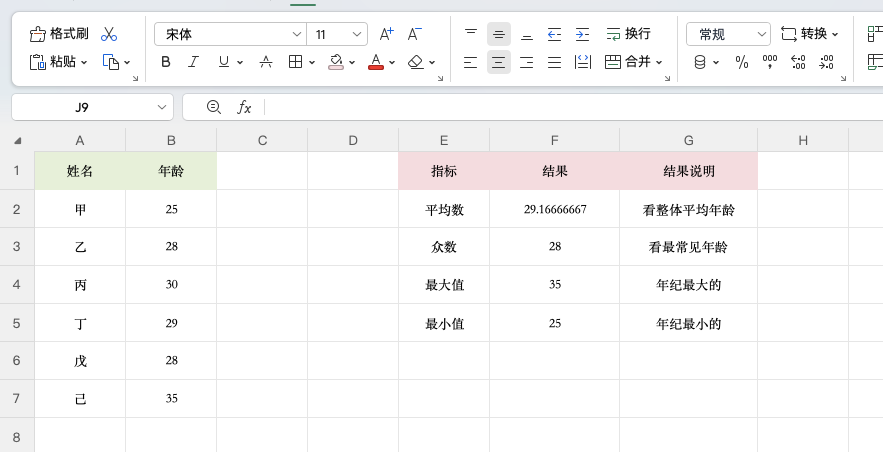Click the Clear eraser icon
The height and width of the screenshot is (452, 883).
(x=416, y=62)
